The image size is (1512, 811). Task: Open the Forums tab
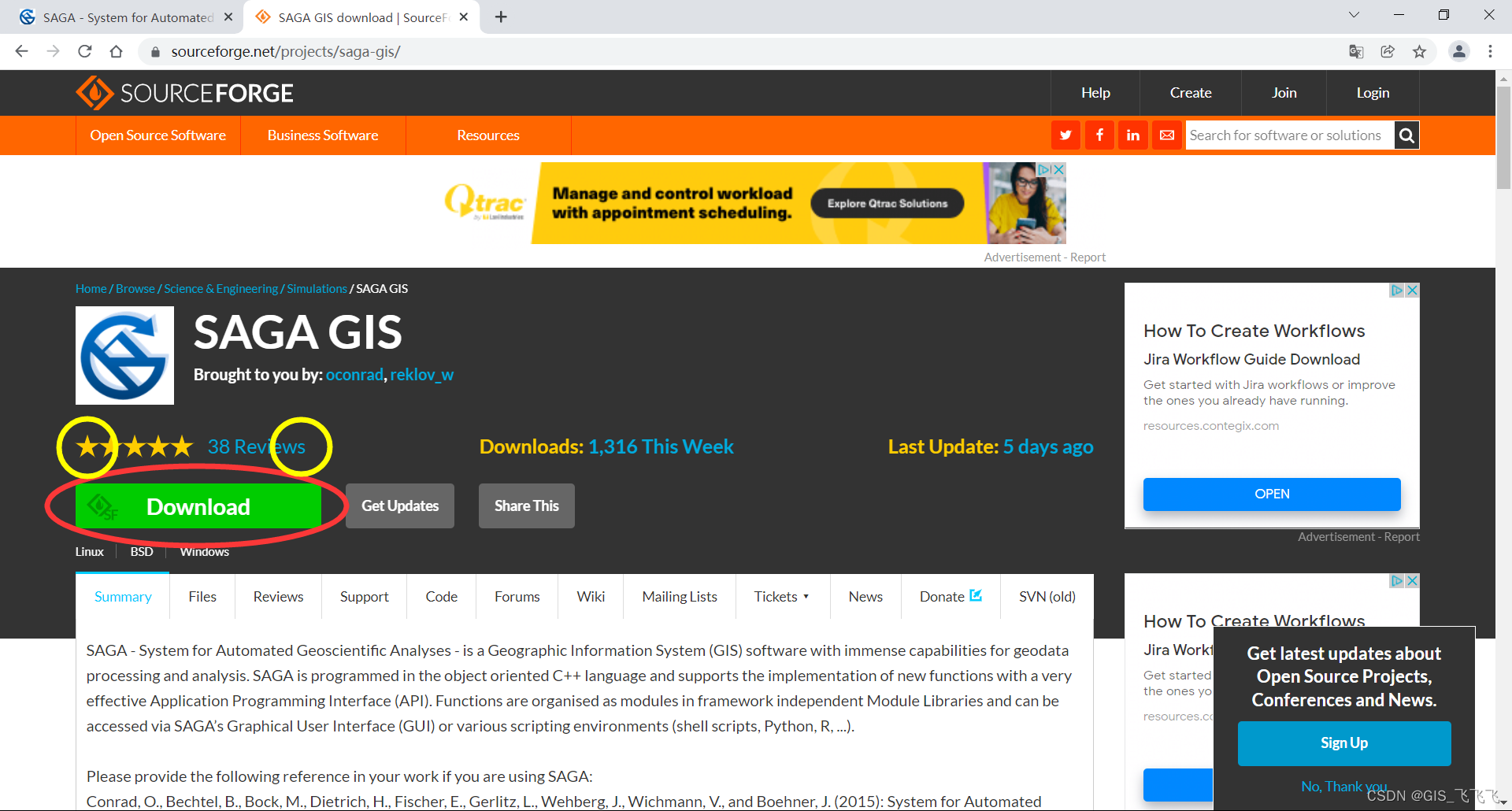[x=517, y=597]
